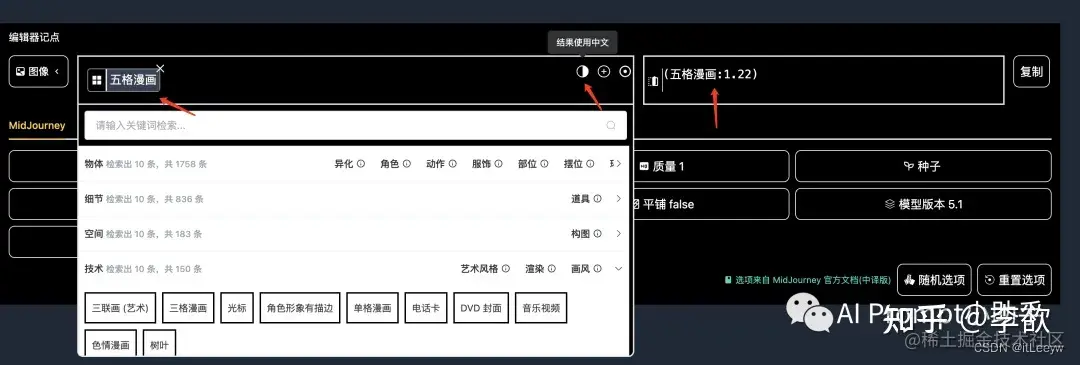Click the grid icon beside 五格漫画 tag

click(97, 80)
